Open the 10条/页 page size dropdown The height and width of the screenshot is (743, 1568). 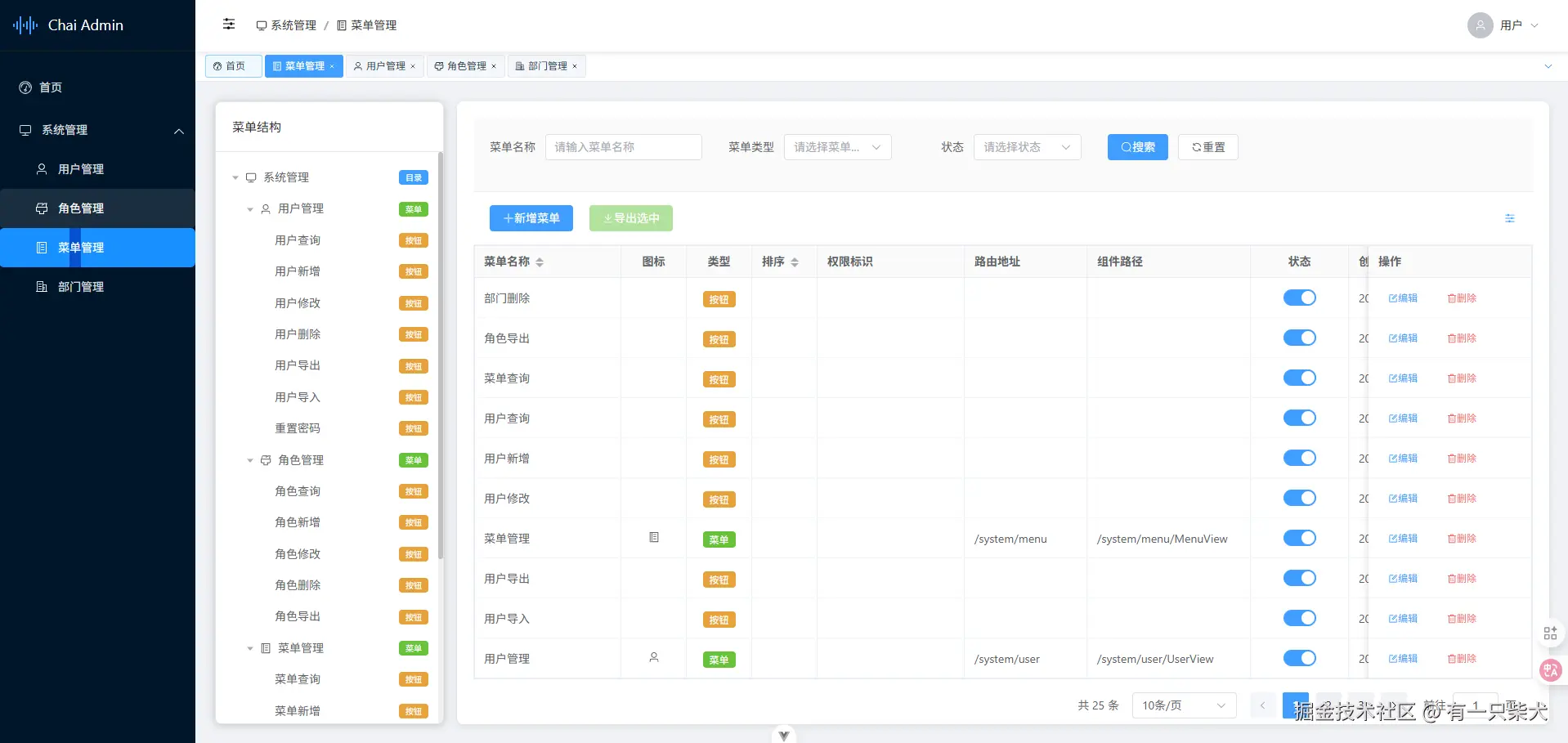coord(1184,705)
